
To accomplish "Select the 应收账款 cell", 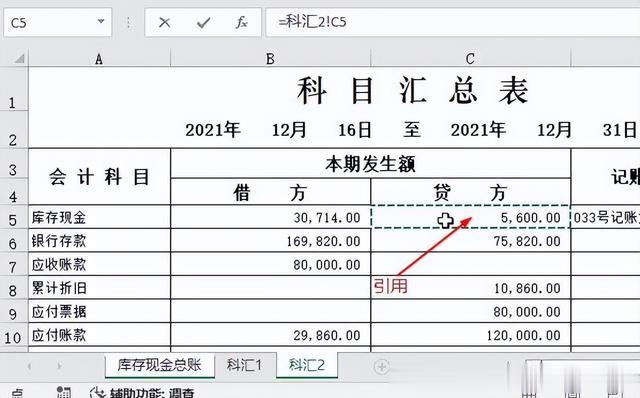I will click(99, 264).
